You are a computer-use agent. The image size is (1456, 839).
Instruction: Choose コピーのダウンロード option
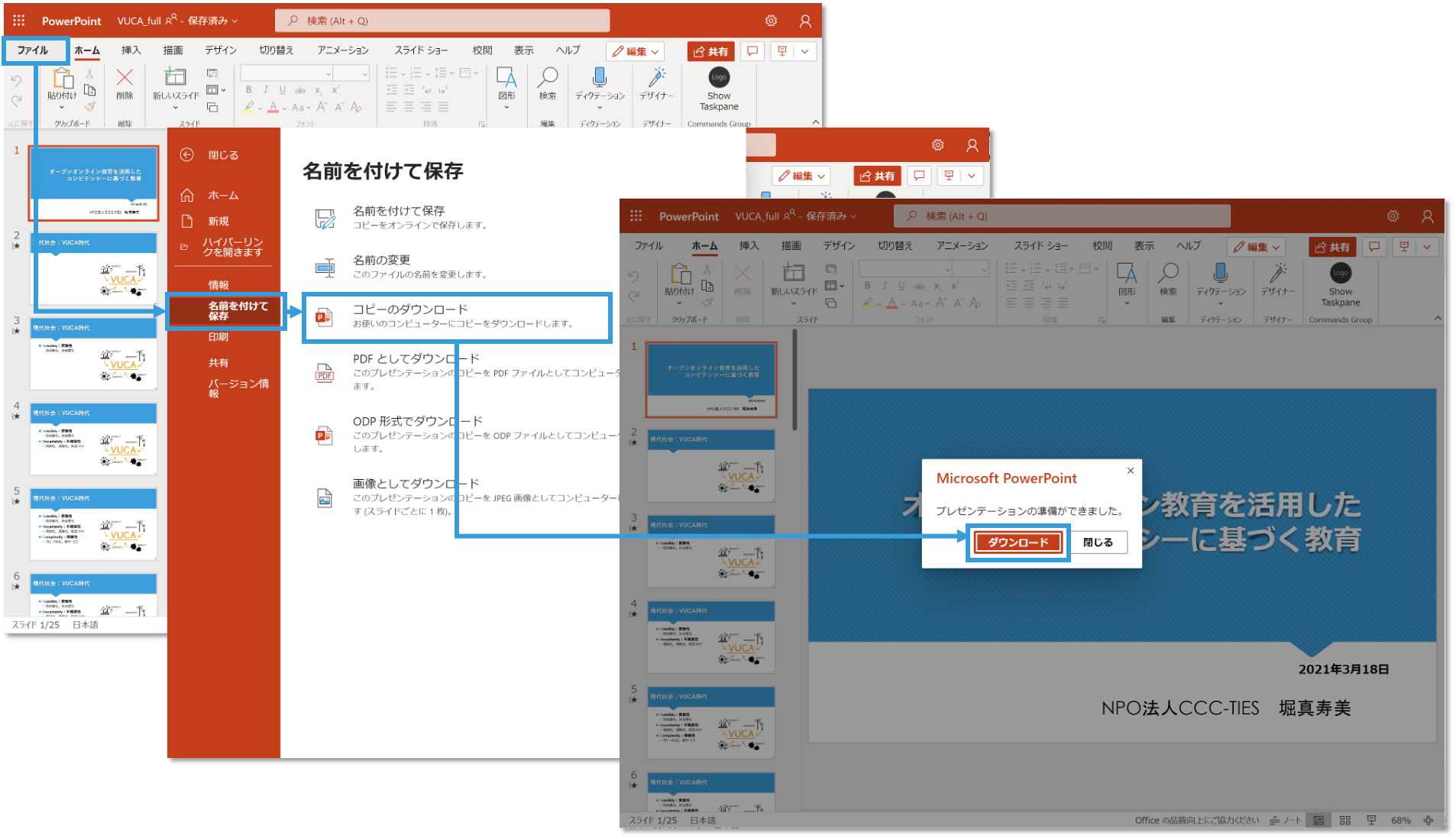[457, 316]
